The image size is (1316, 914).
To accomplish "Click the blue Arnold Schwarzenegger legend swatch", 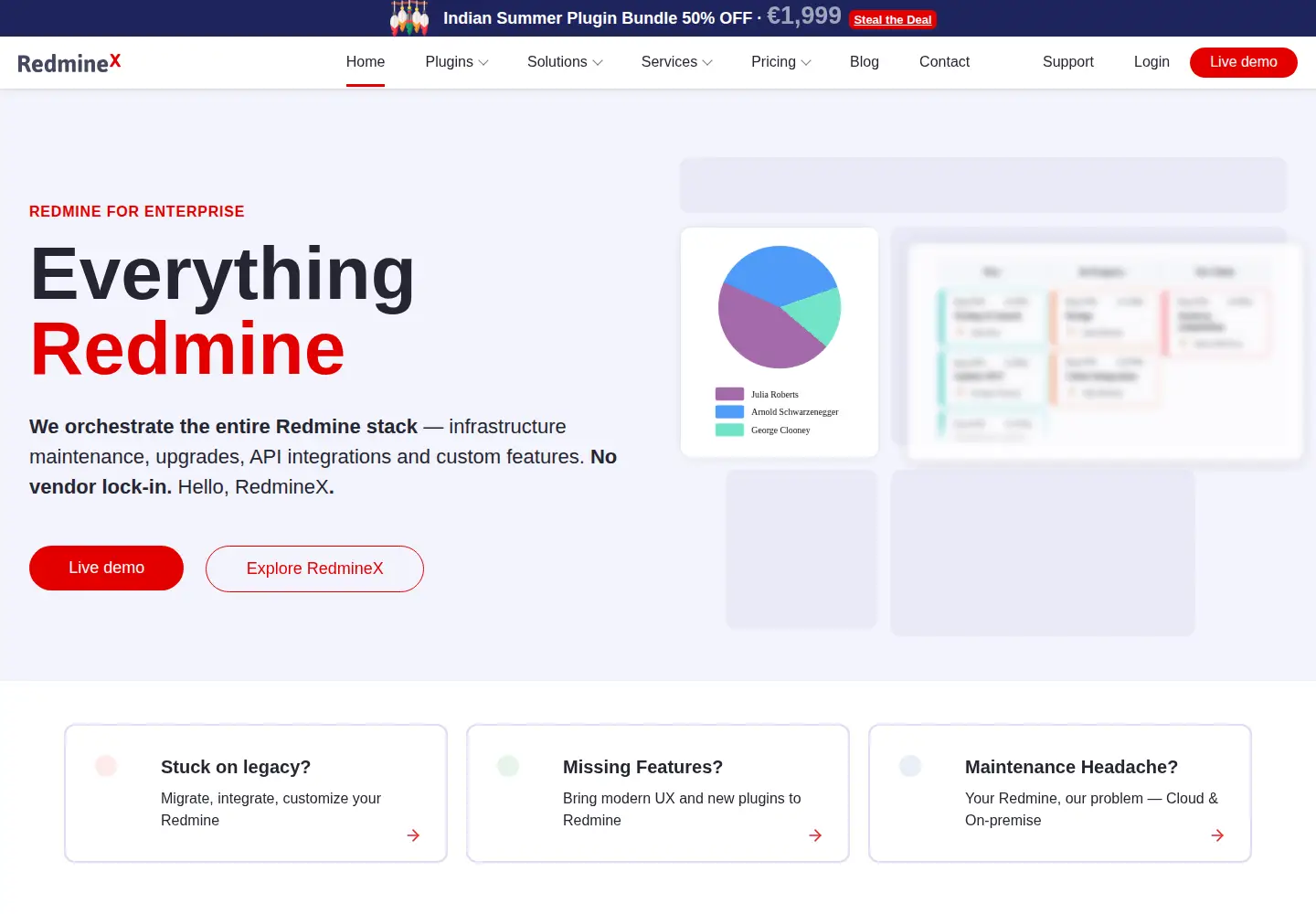I will 729,411.
